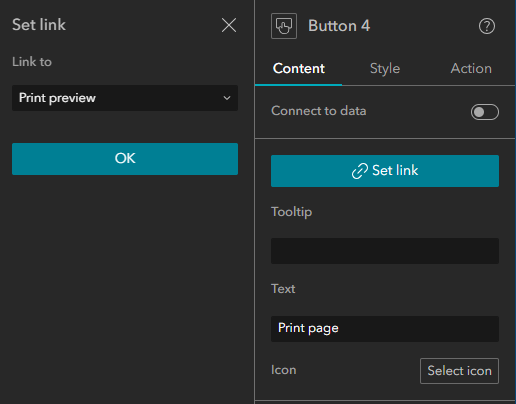Click the Link to label

tap(32, 62)
